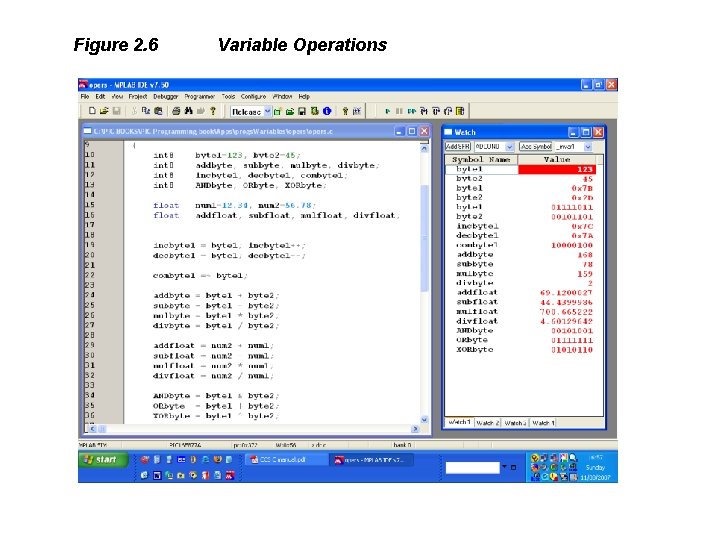Switch to the Watch 1 tab
This screenshot has height=540, width=720.
point(459,422)
